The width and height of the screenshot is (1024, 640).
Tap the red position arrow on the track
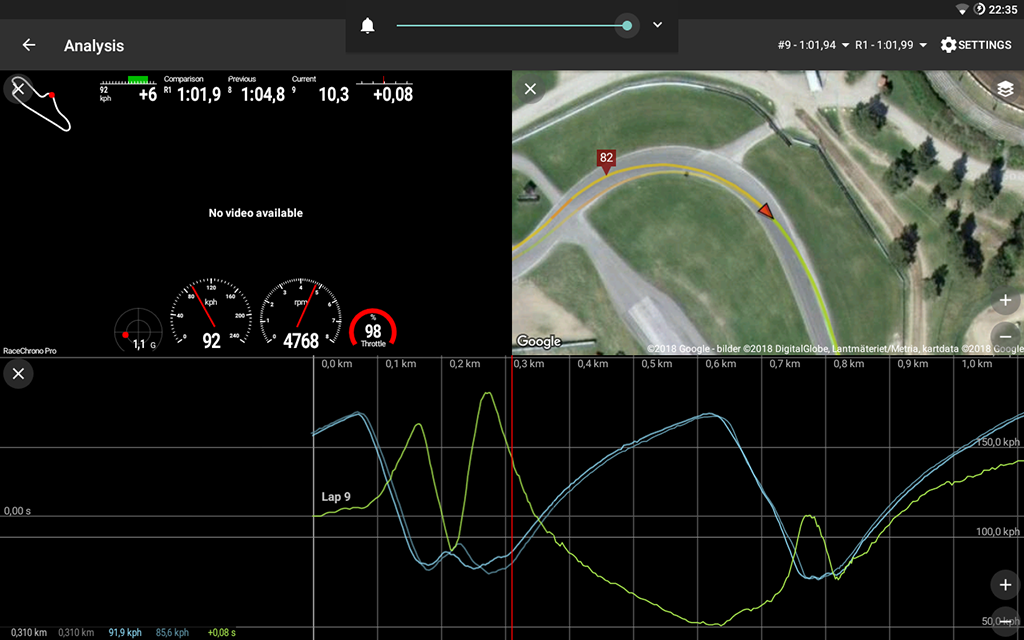765,210
